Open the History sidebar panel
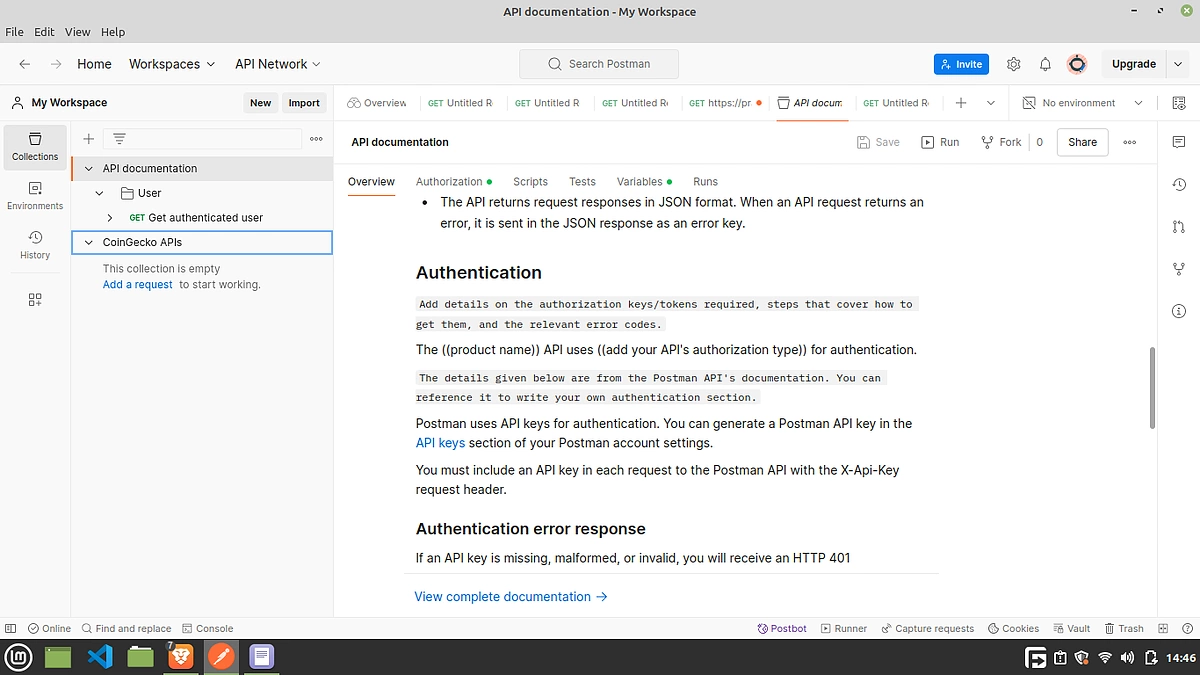 [x=35, y=245]
